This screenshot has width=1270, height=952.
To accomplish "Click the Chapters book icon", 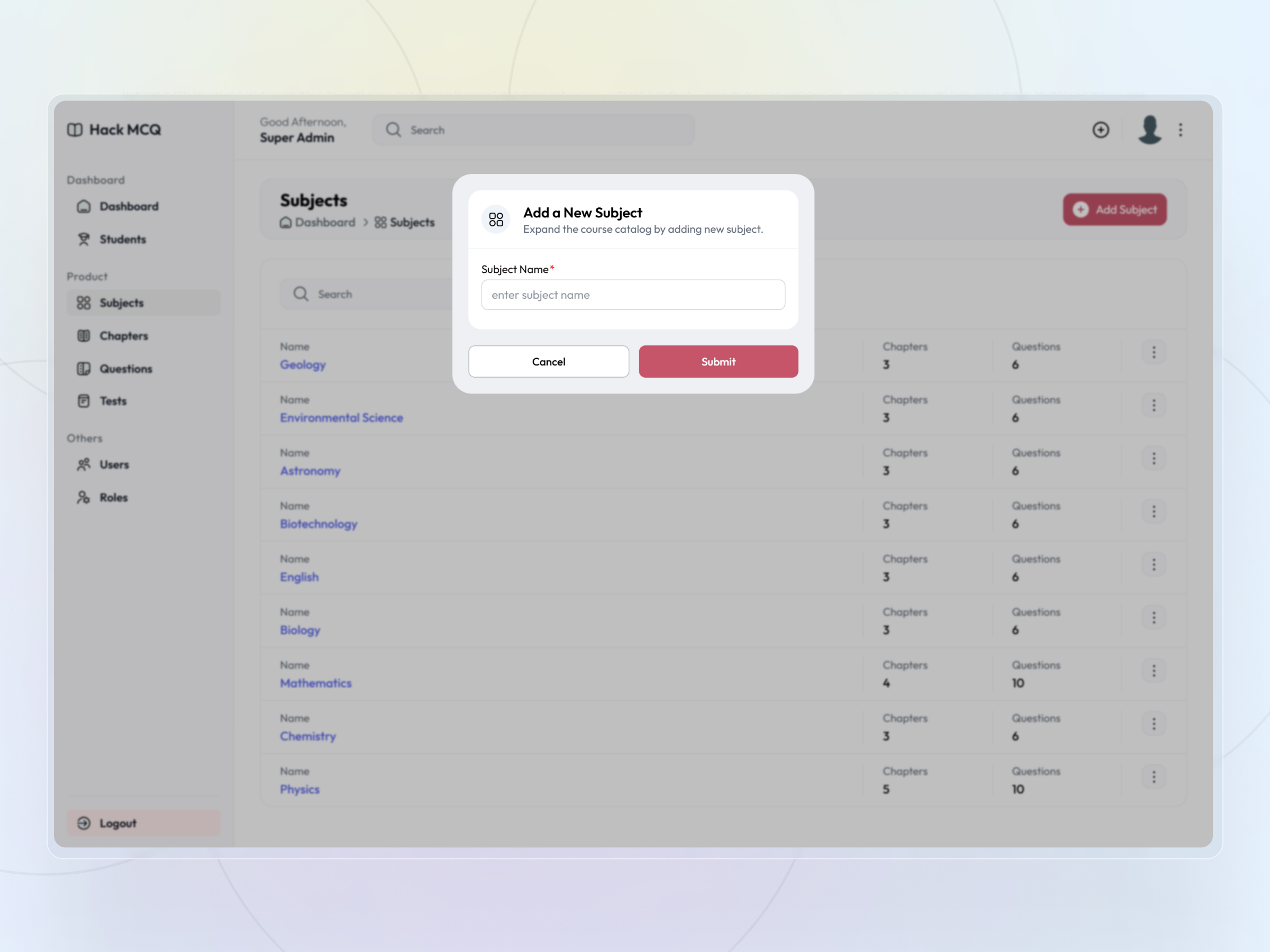I will click(x=84, y=336).
